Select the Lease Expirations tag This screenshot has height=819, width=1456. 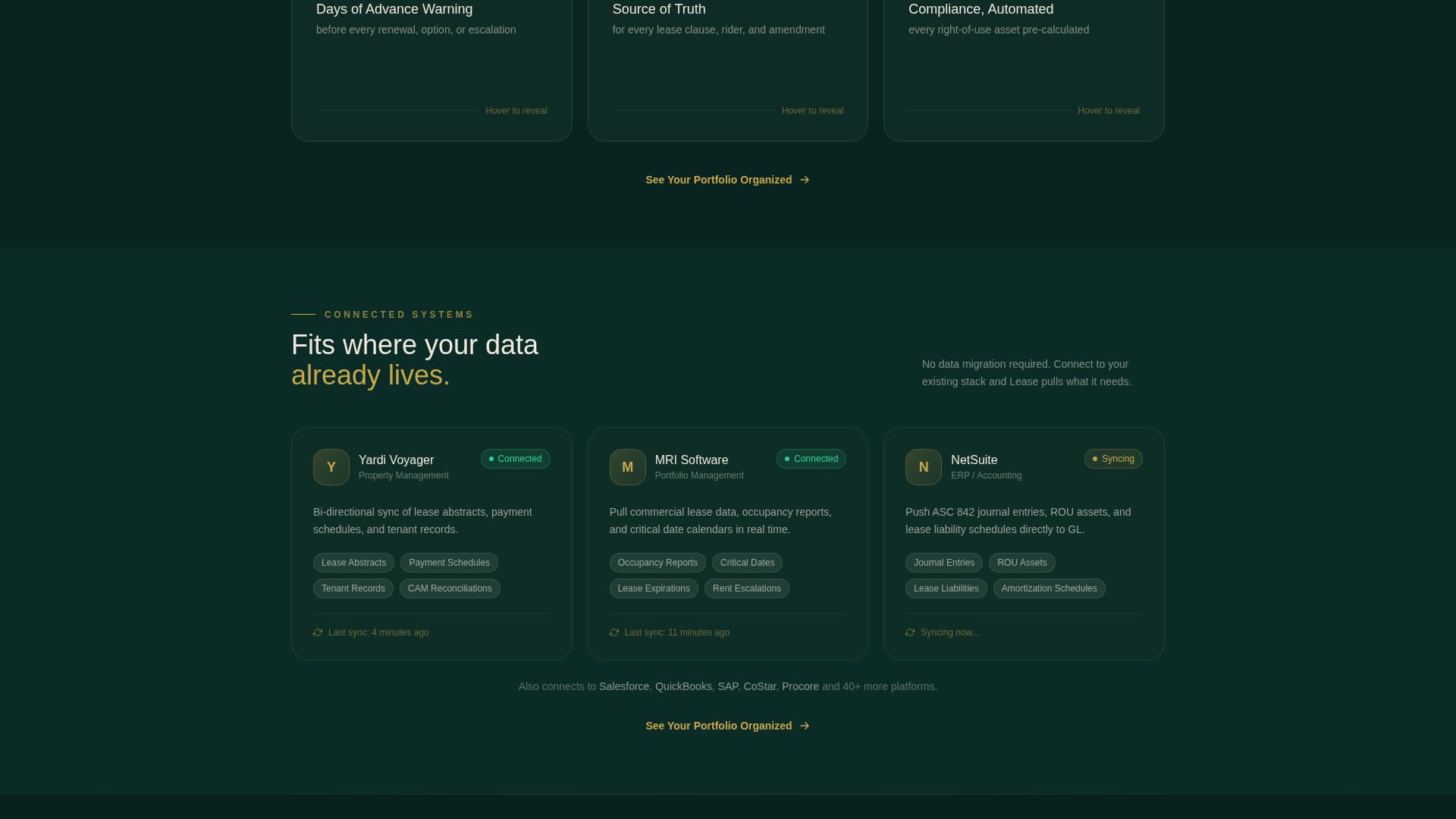pyautogui.click(x=654, y=588)
